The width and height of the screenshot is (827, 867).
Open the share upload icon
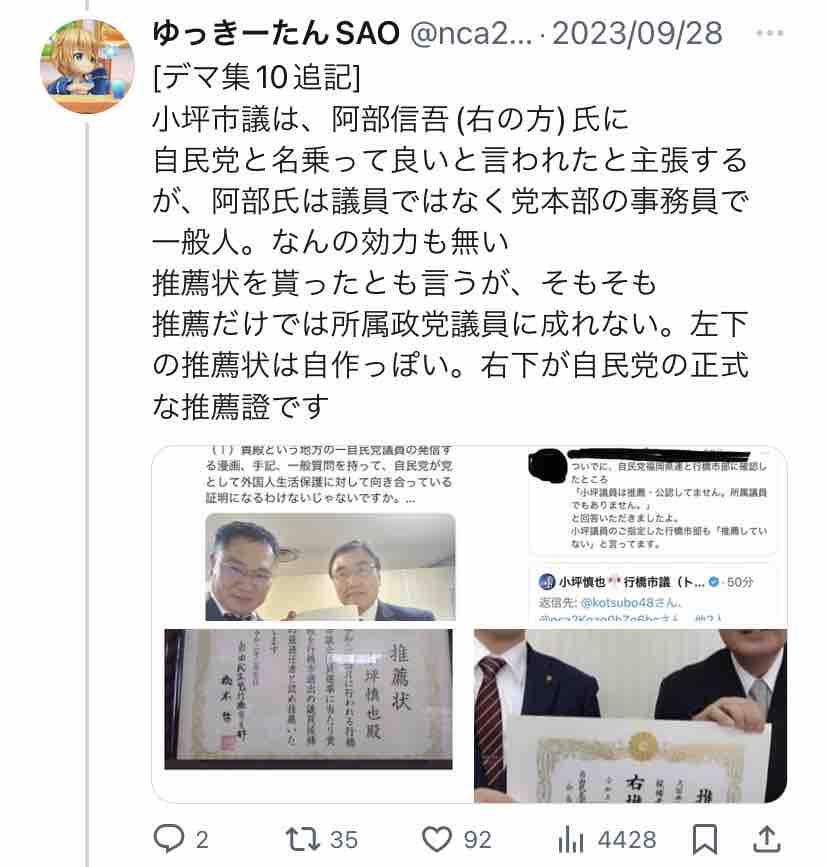tap(767, 839)
